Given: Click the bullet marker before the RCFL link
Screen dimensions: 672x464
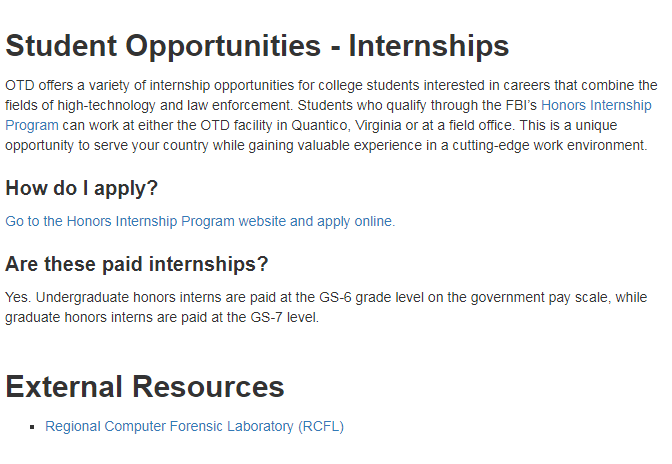Looking at the screenshot, I should (35, 427).
